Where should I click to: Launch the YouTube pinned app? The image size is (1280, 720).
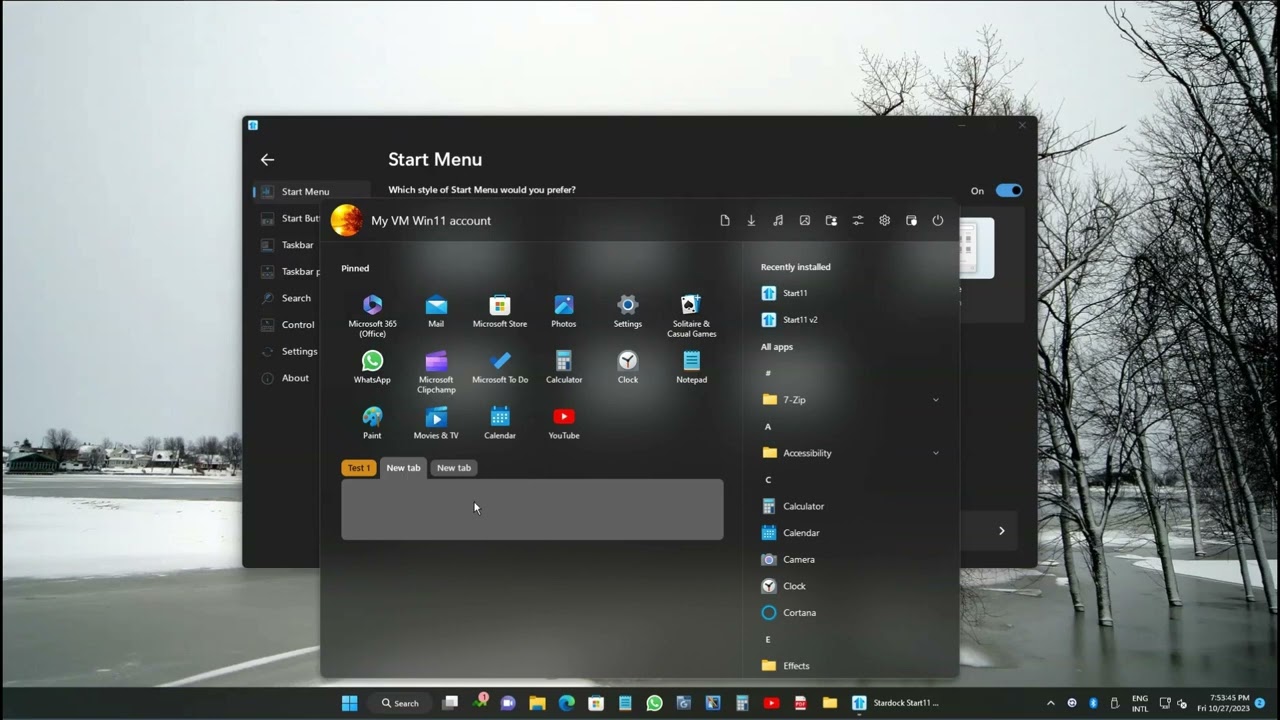pos(564,423)
